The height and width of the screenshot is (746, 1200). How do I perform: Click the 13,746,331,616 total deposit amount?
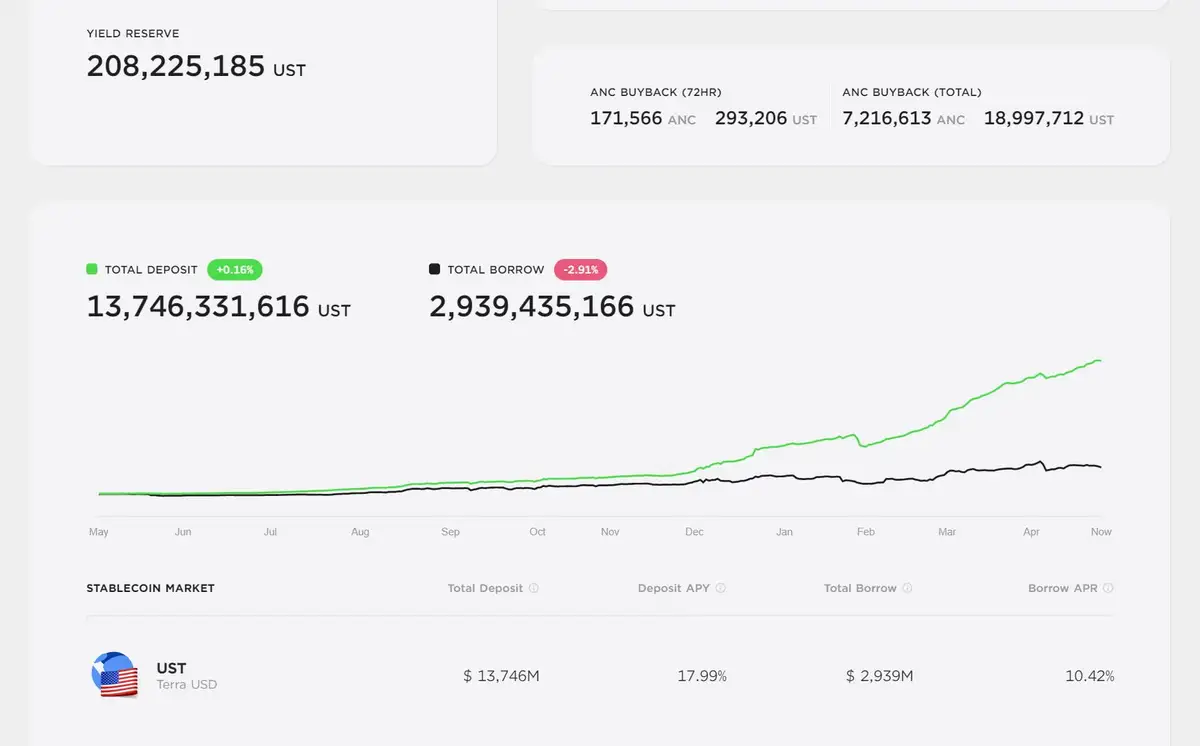pos(198,306)
